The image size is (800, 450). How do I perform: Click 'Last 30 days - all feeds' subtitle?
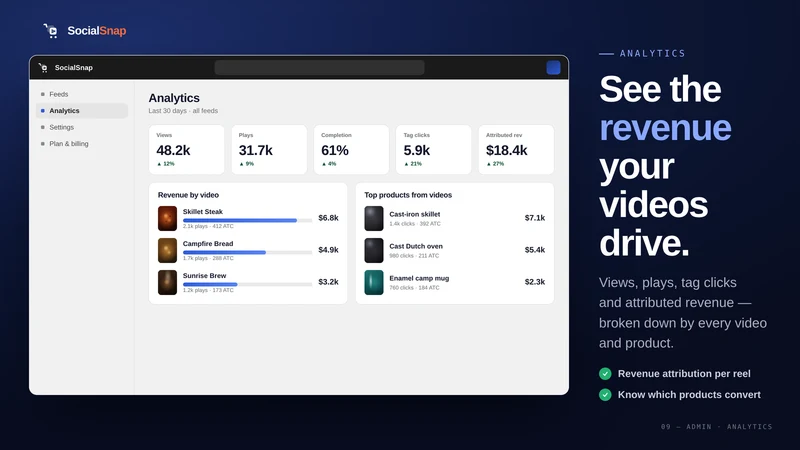point(183,111)
